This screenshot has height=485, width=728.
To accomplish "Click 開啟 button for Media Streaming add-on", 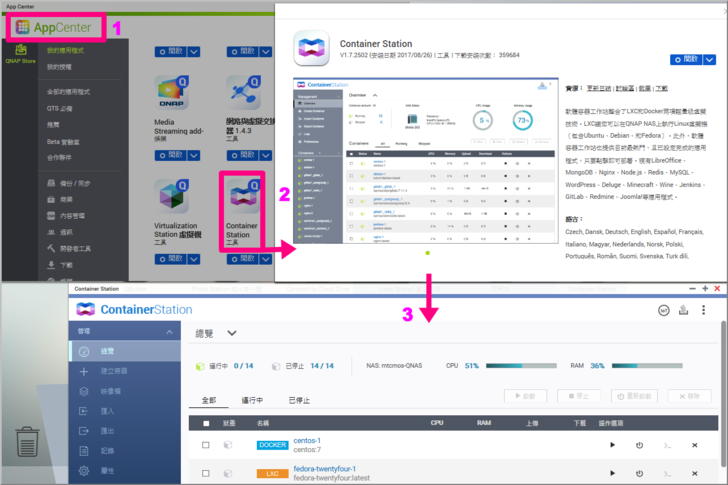I will [x=171, y=155].
